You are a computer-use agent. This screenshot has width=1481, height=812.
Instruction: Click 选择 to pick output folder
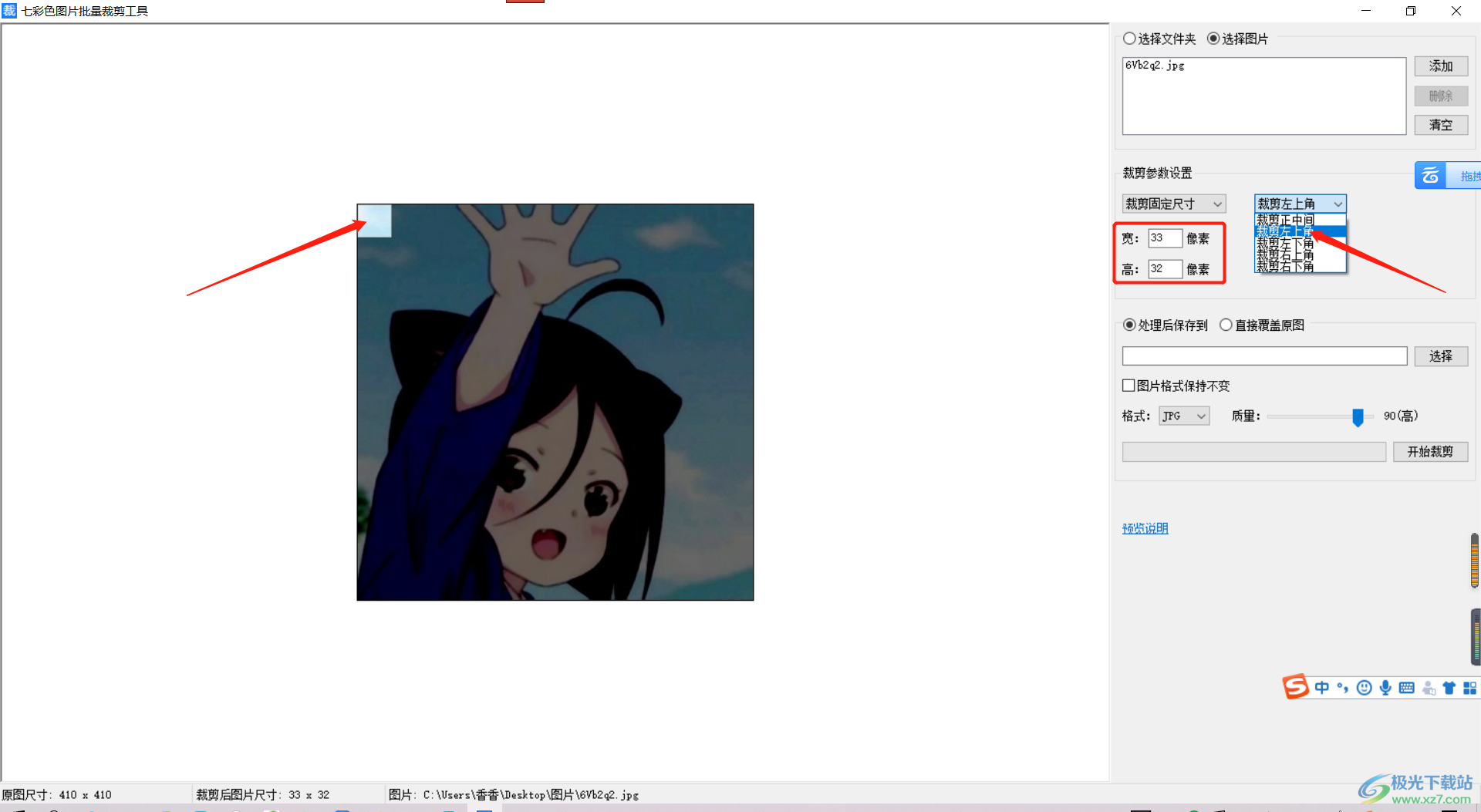click(x=1441, y=355)
